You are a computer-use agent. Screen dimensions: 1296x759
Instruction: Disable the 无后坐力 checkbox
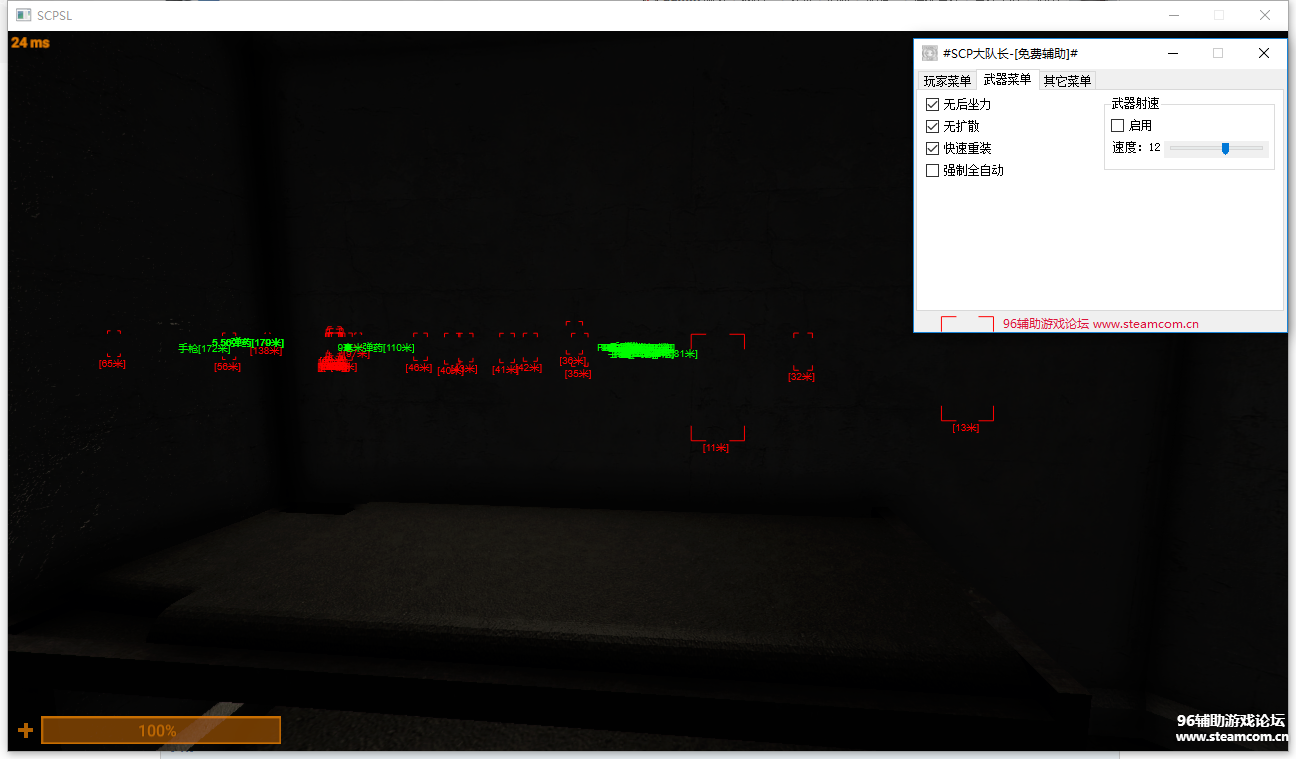point(932,105)
